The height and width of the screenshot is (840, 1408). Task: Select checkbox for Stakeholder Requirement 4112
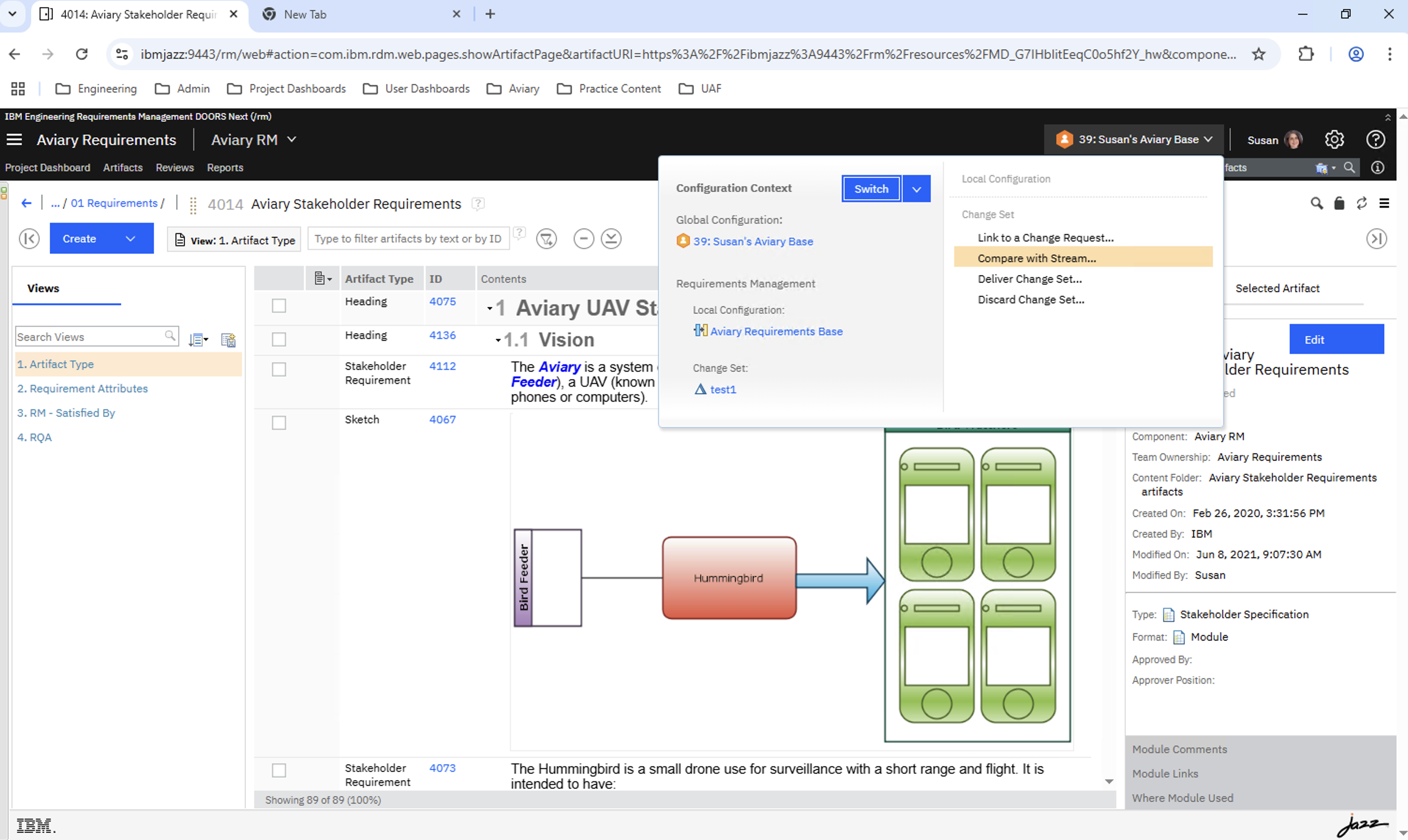click(279, 370)
